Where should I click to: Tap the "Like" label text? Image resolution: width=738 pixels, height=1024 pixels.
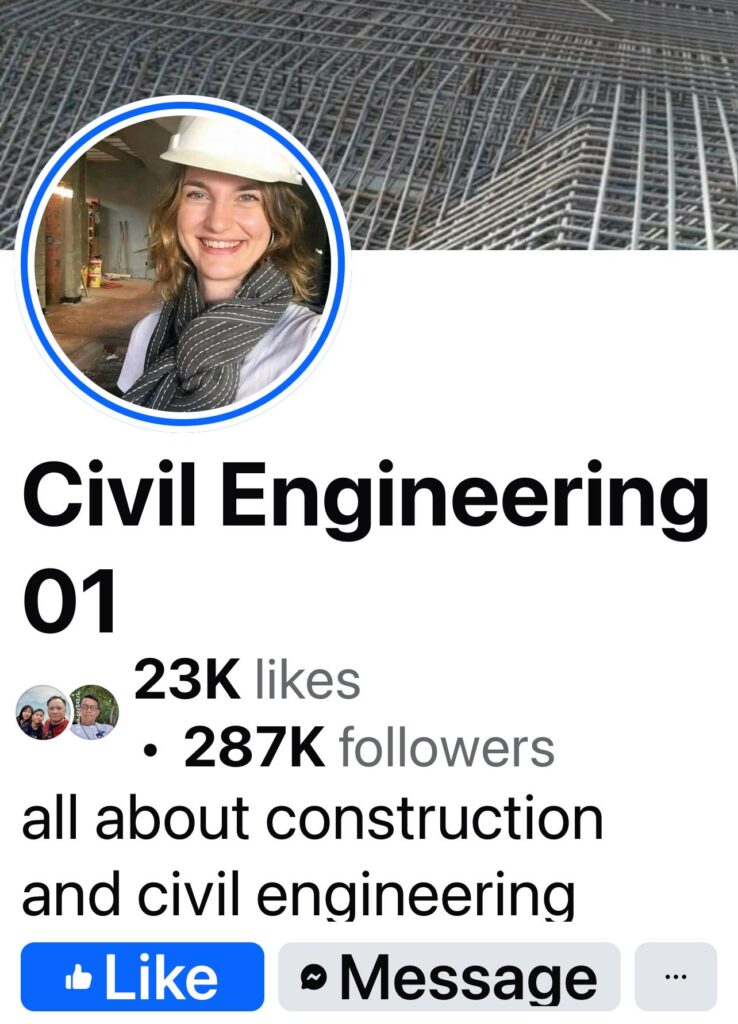(x=161, y=977)
